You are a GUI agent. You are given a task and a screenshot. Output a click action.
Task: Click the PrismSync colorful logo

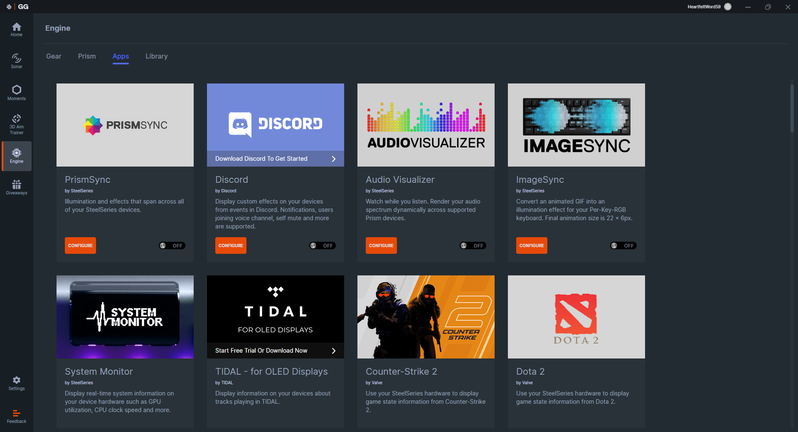point(93,125)
